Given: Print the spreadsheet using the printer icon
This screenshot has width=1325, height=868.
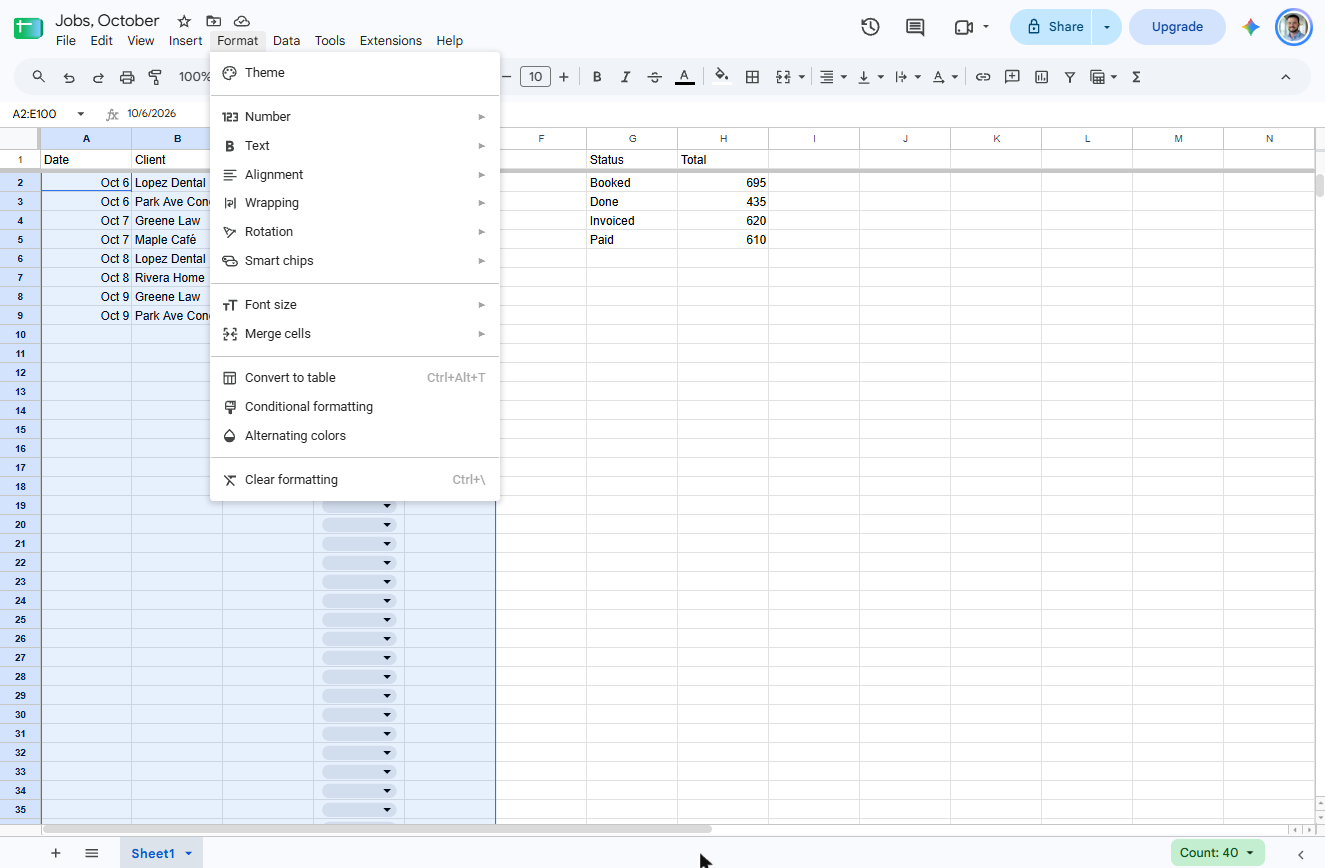Looking at the screenshot, I should 127,77.
